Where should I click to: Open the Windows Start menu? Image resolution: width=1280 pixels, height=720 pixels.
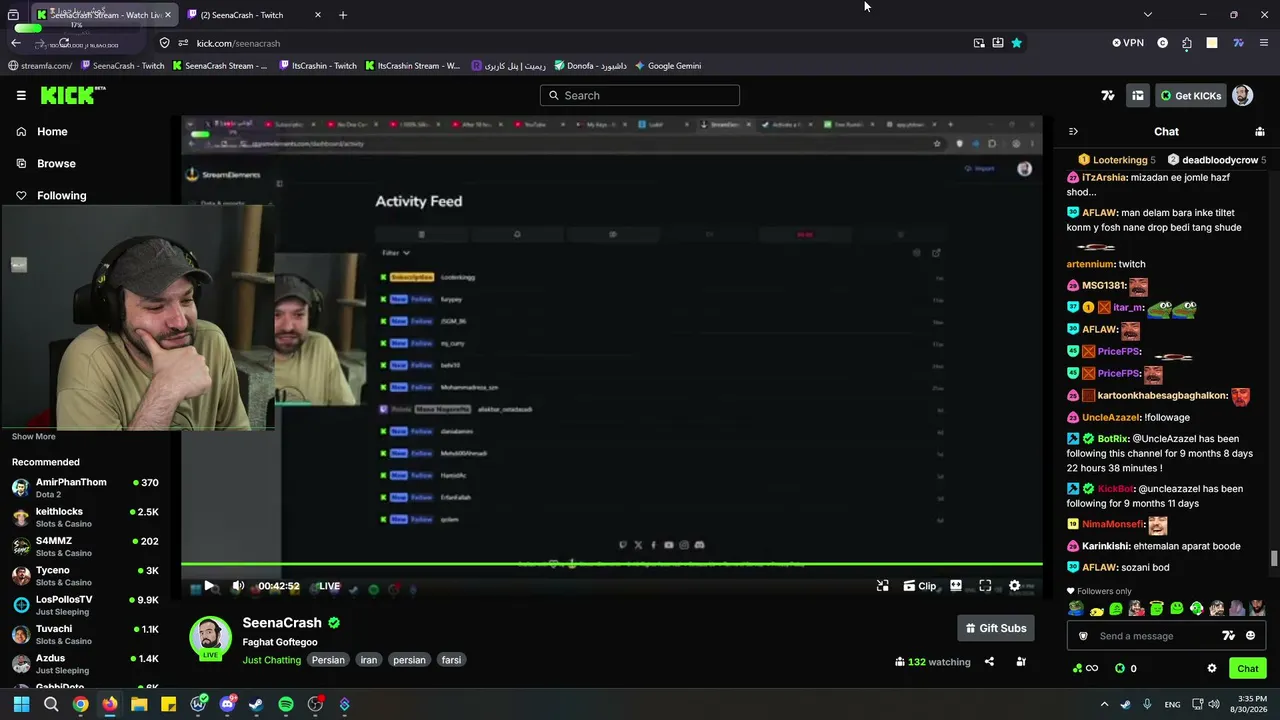pos(21,704)
